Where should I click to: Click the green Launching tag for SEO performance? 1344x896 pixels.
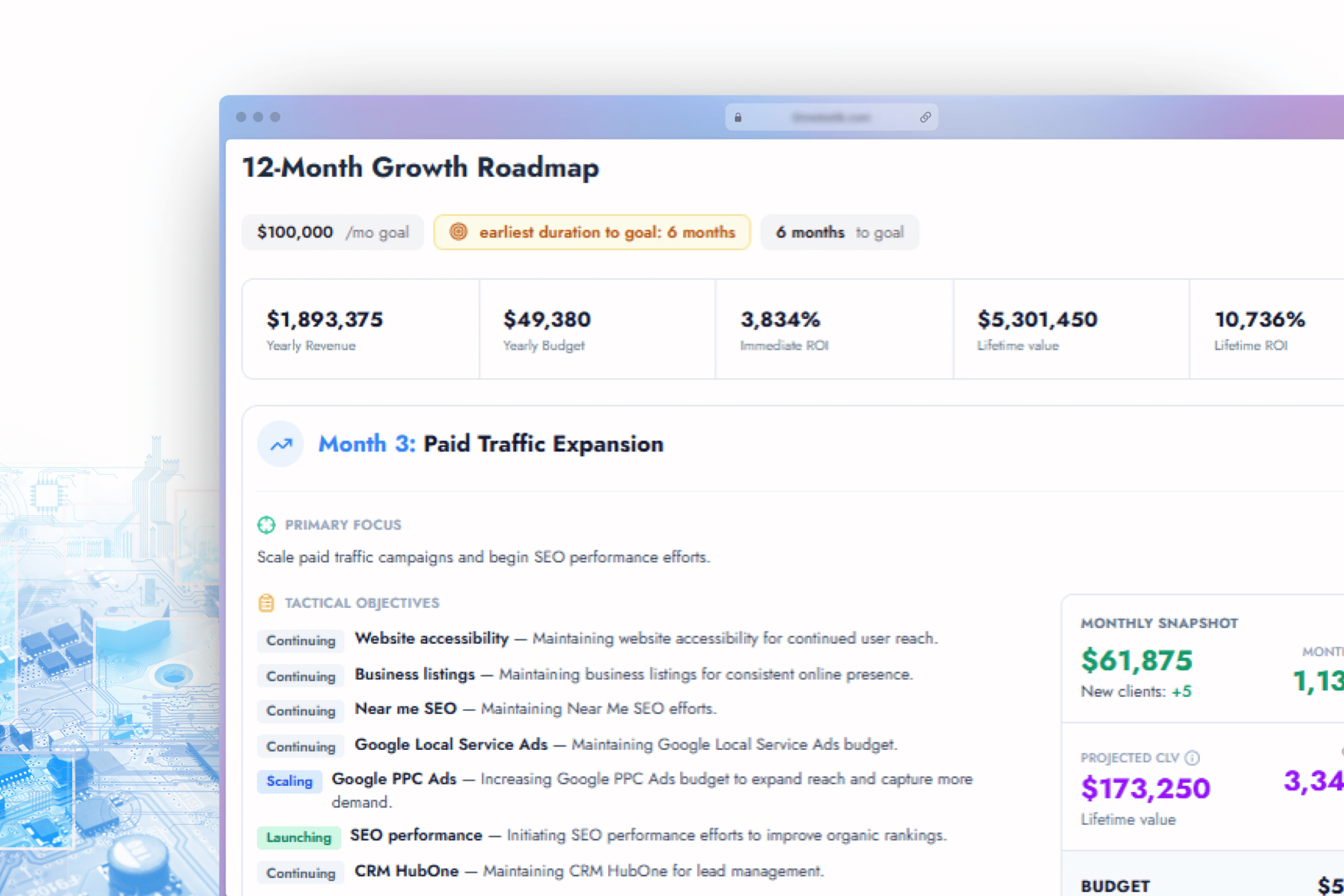[299, 838]
